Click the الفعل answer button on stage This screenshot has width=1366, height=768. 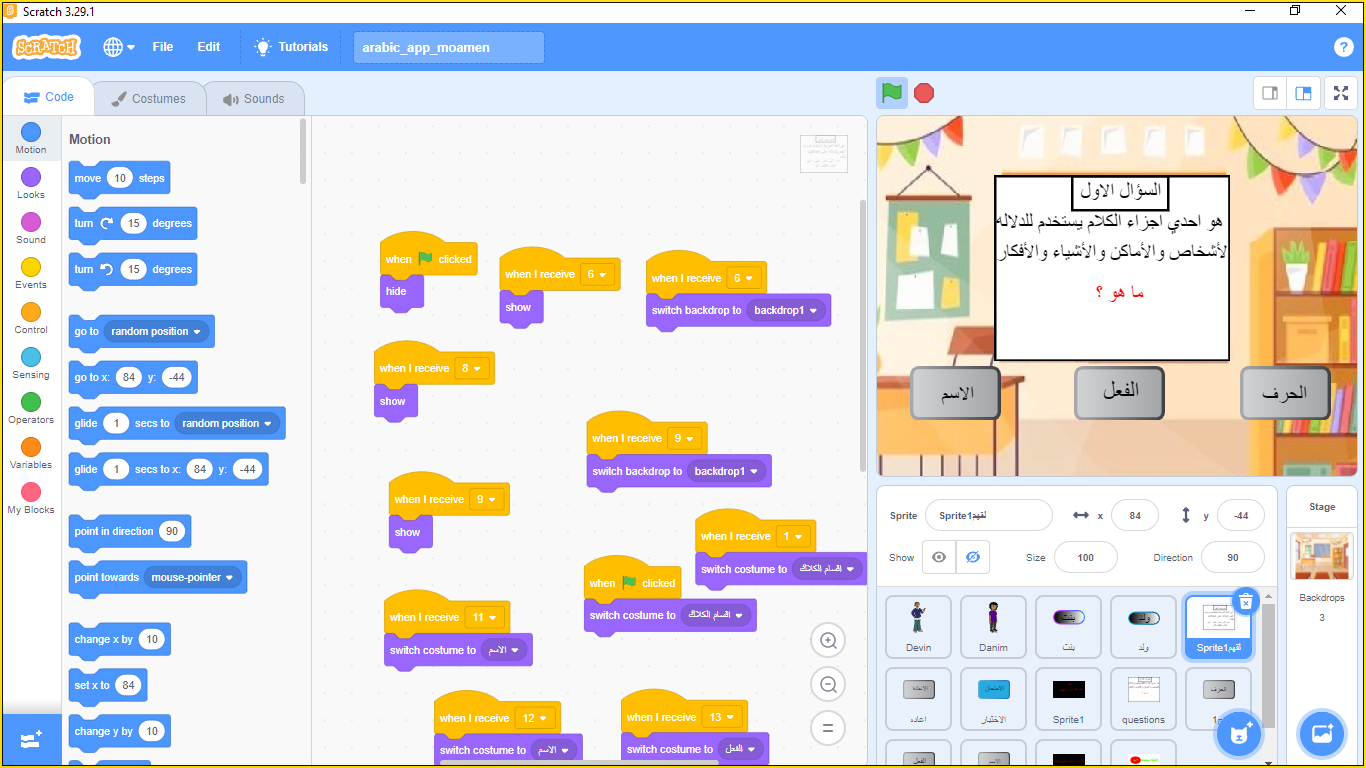1120,392
